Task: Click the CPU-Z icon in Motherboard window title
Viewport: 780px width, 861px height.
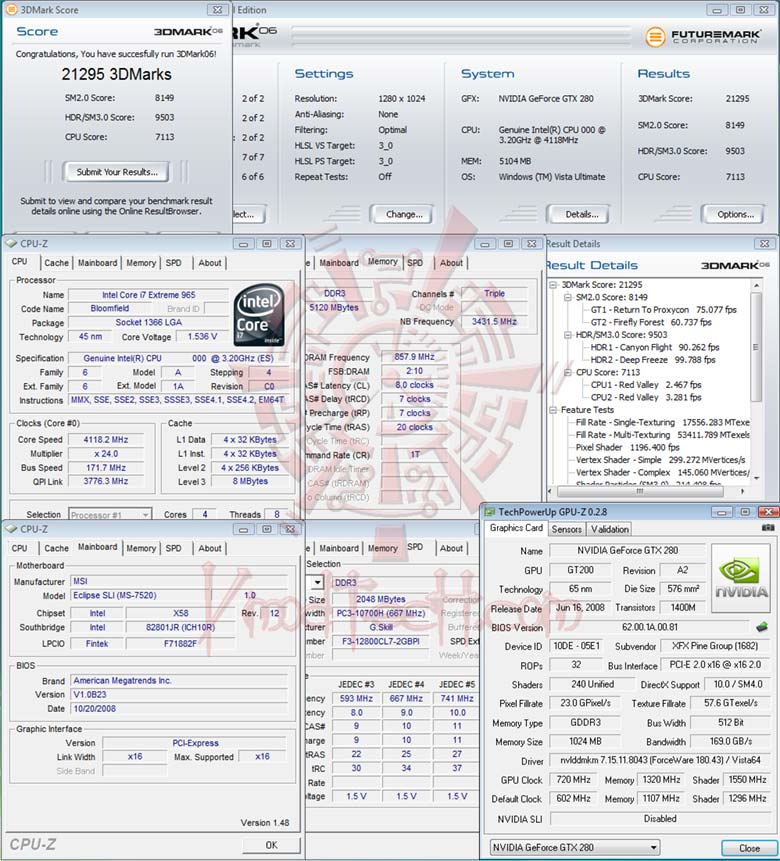Action: click(x=11, y=529)
